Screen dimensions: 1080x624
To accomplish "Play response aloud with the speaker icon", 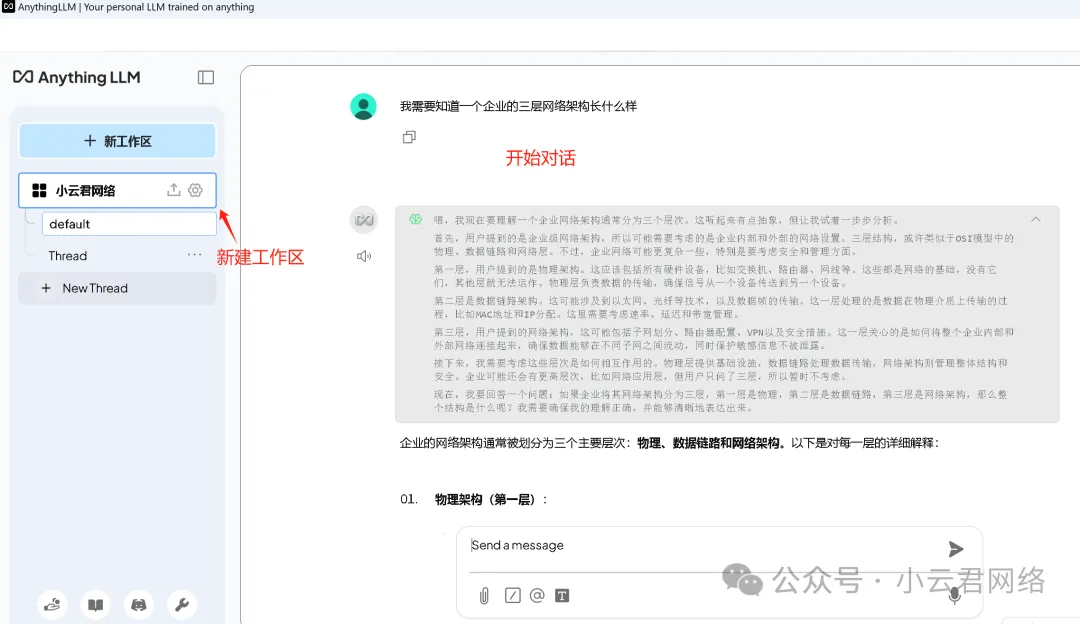I will [364, 256].
